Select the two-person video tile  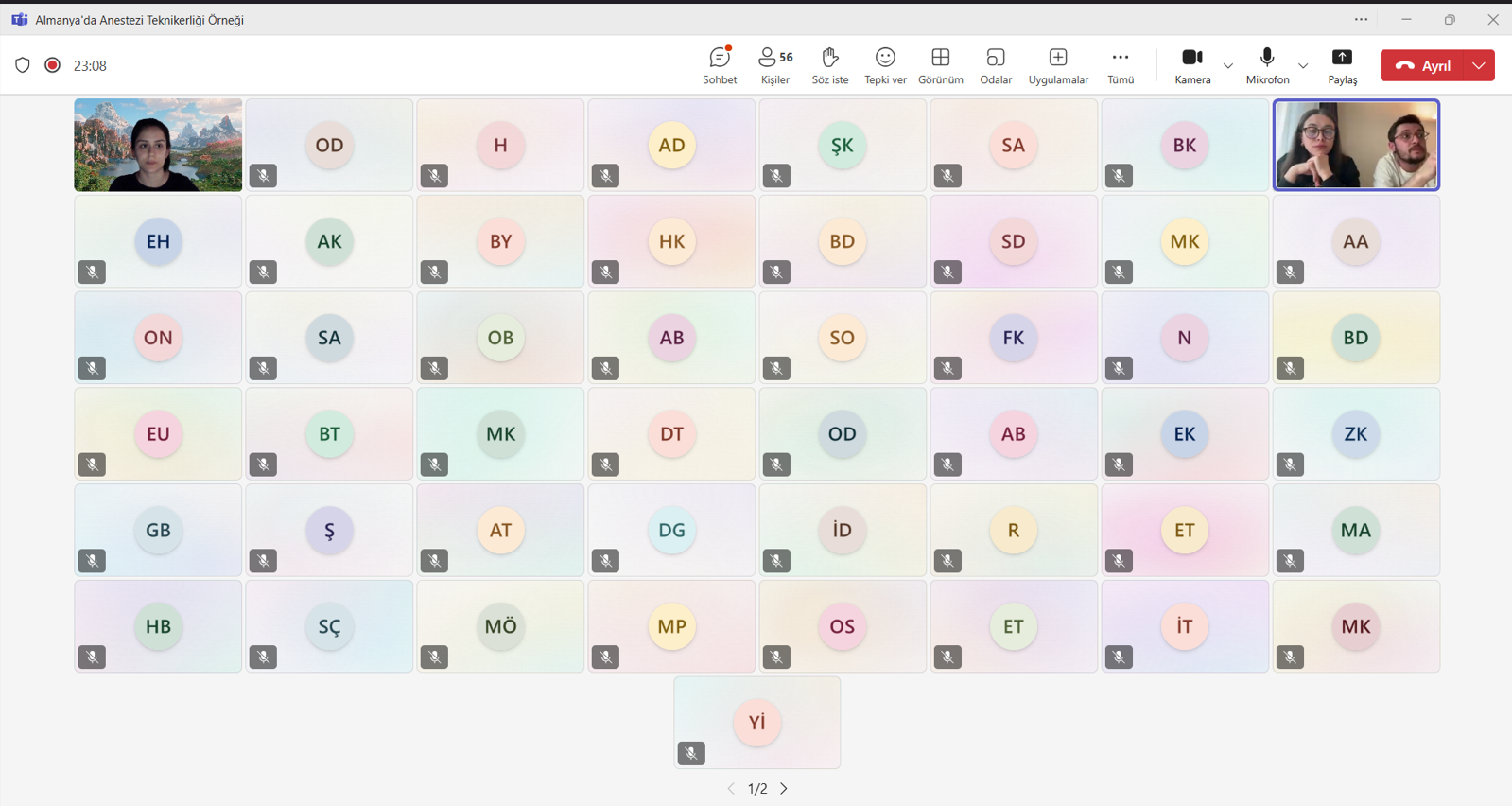1356,145
